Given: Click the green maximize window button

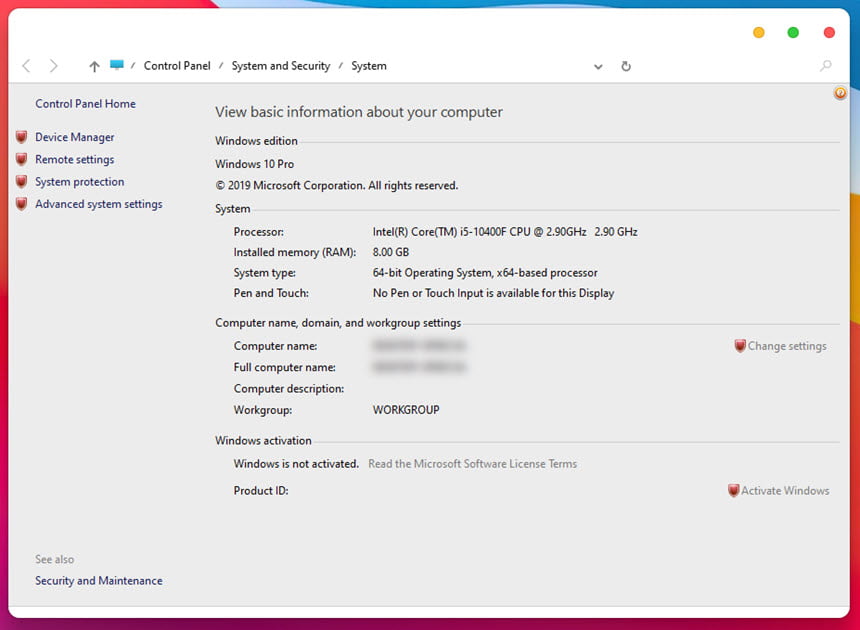Looking at the screenshot, I should (x=793, y=33).
